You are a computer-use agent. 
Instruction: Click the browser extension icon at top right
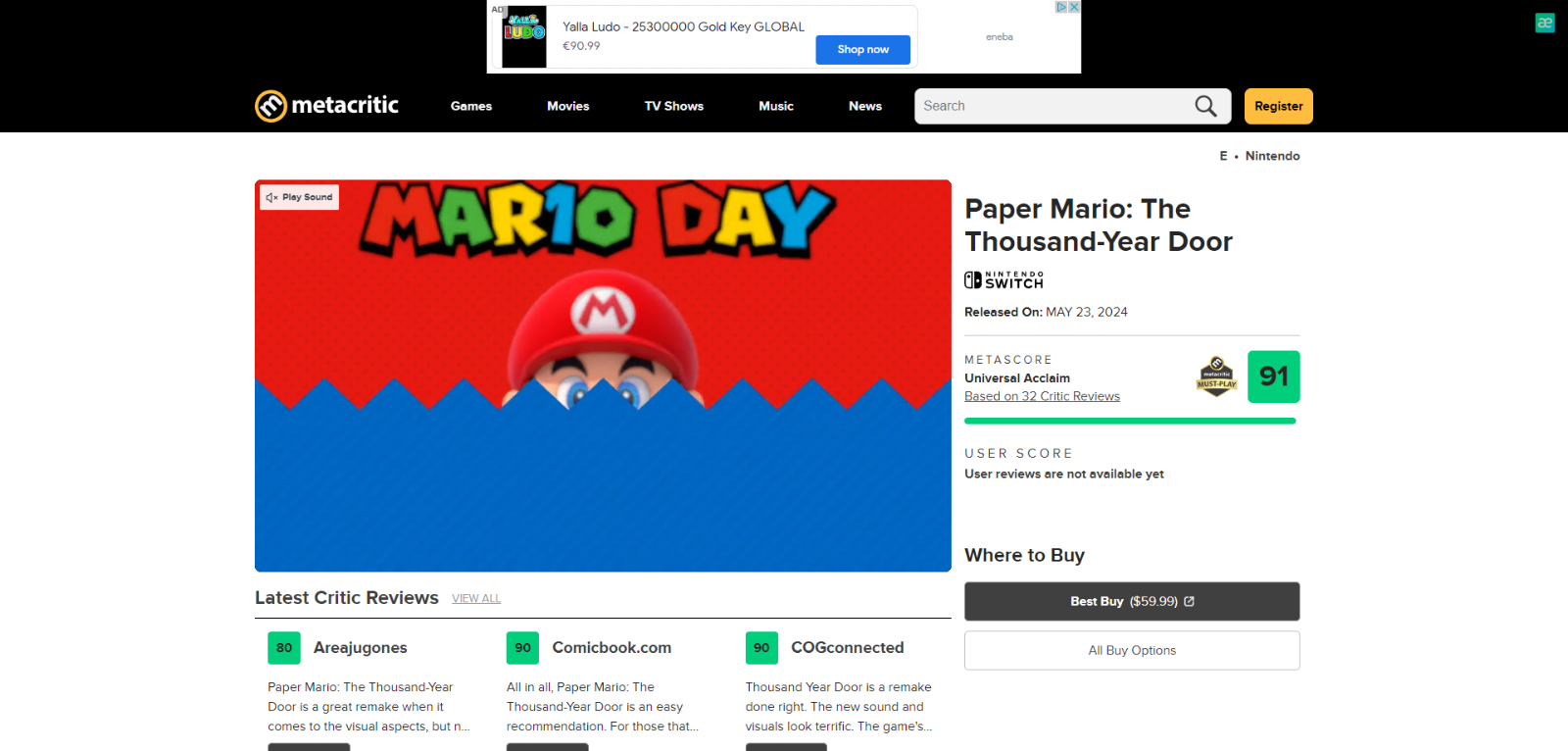tap(1545, 23)
